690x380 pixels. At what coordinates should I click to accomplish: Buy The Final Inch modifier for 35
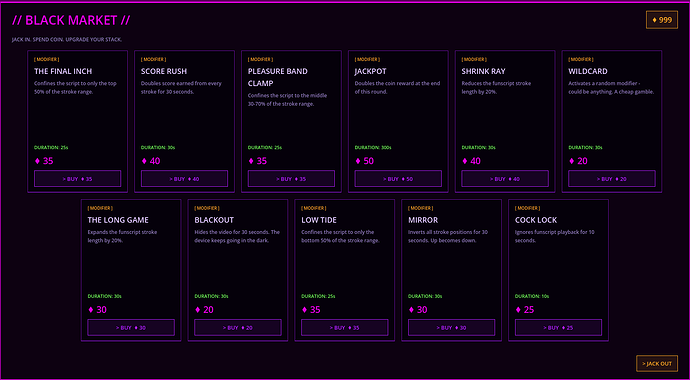pyautogui.click(x=77, y=179)
